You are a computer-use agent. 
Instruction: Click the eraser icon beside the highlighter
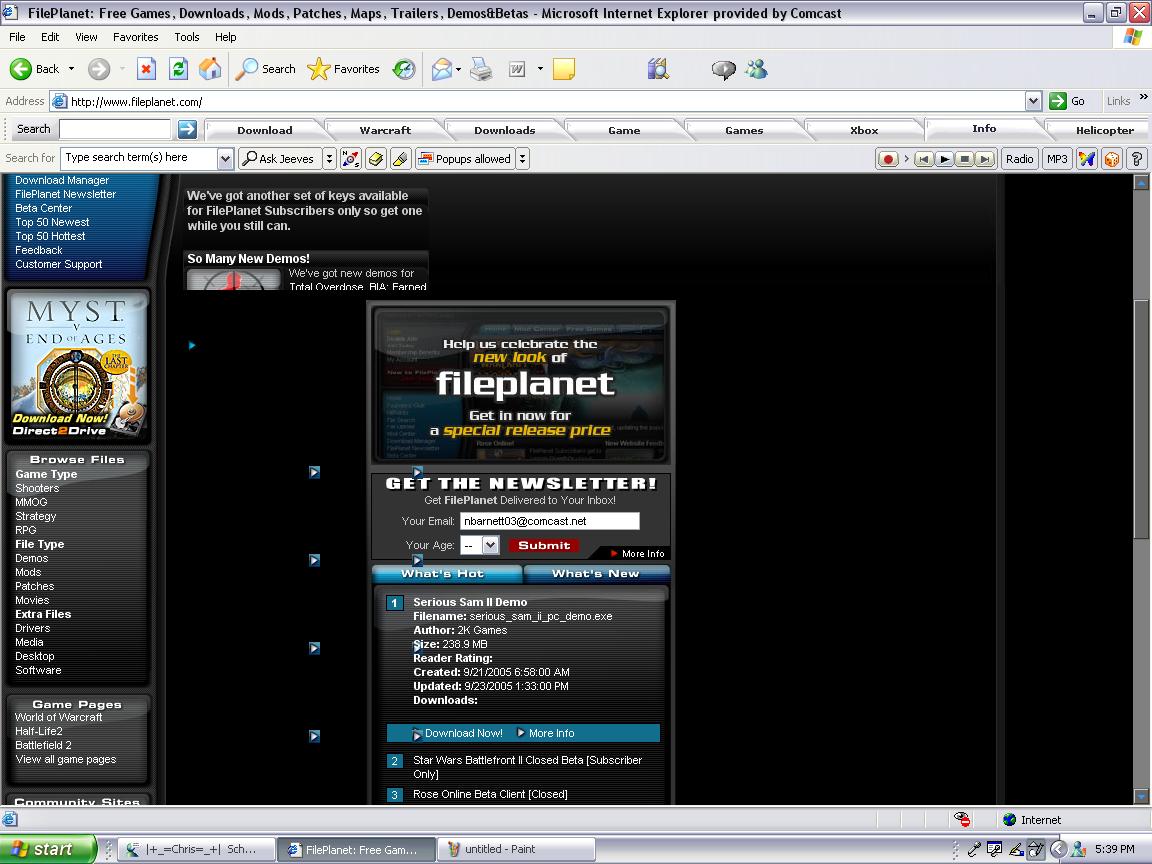point(376,159)
